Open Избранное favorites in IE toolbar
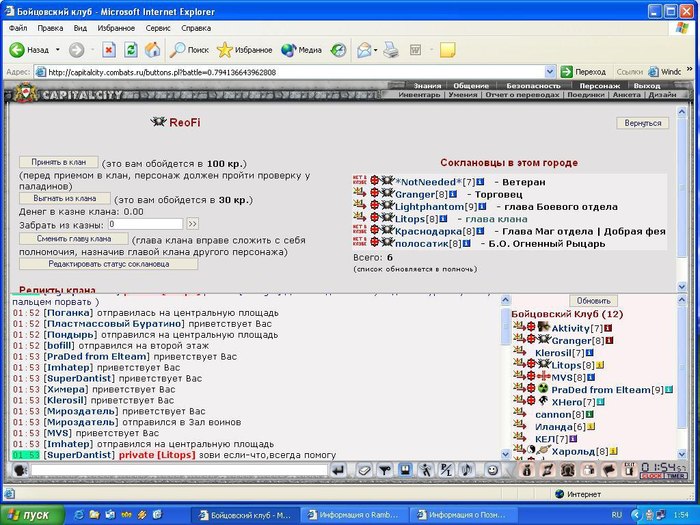The width and height of the screenshot is (700, 525). pos(245,49)
